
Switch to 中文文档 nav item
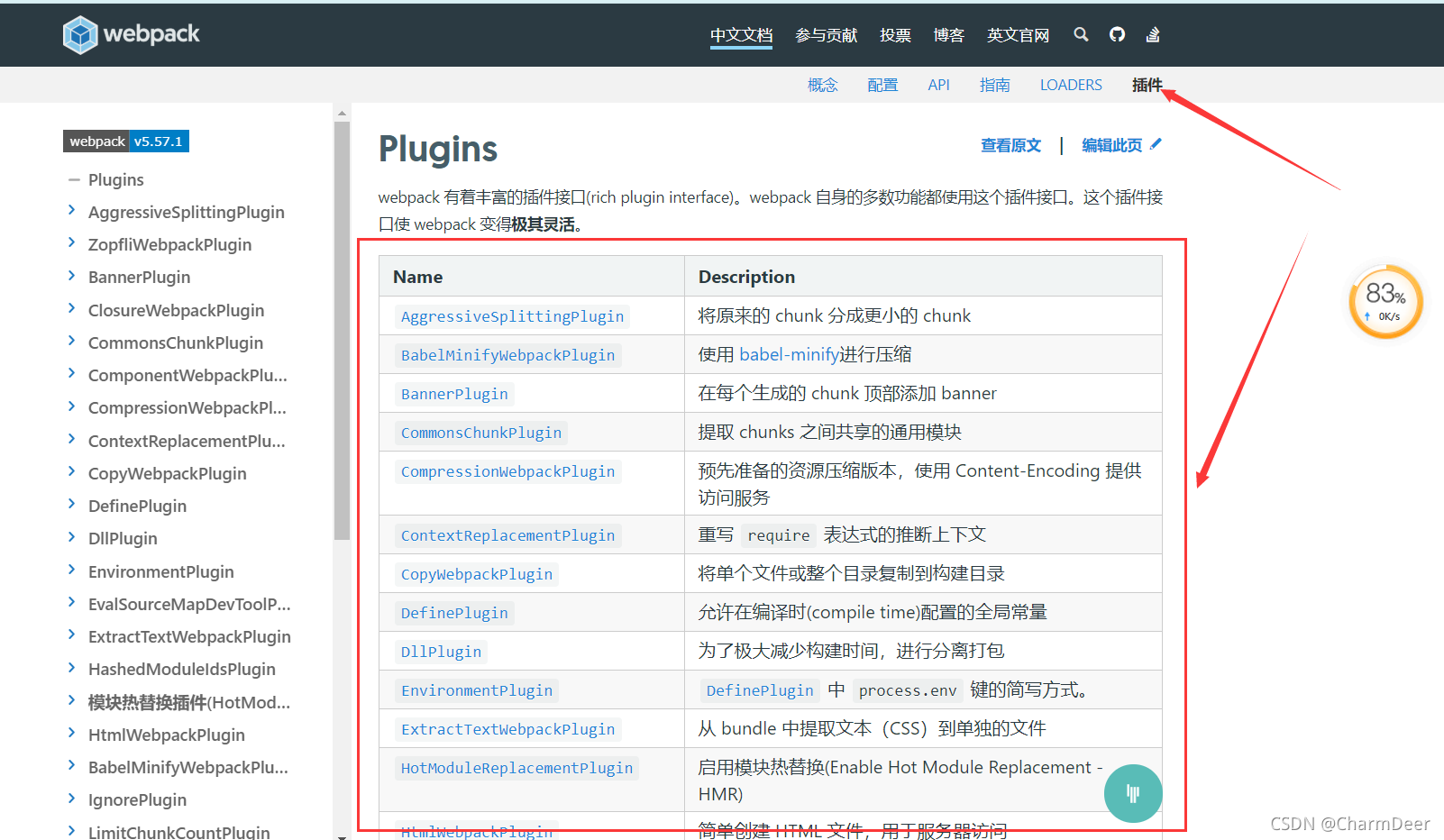click(741, 35)
